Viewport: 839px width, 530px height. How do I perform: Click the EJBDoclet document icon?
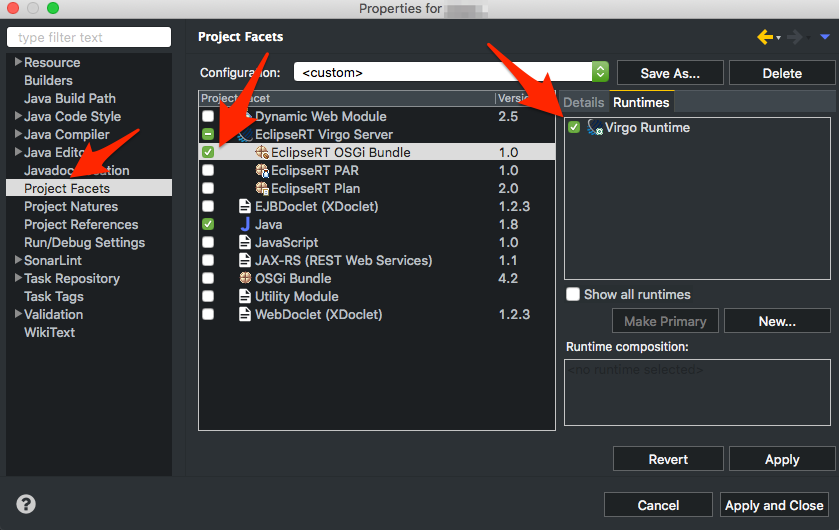click(x=245, y=206)
